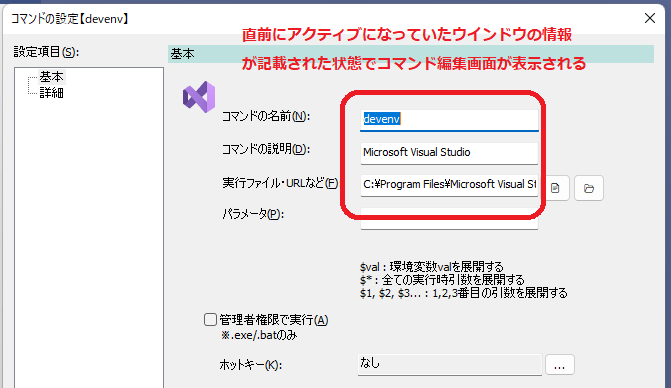Viewport: 671px width, 388px height.
Task: Click the 実行ファイル・URLなど(F) label
Action: pos(280,183)
